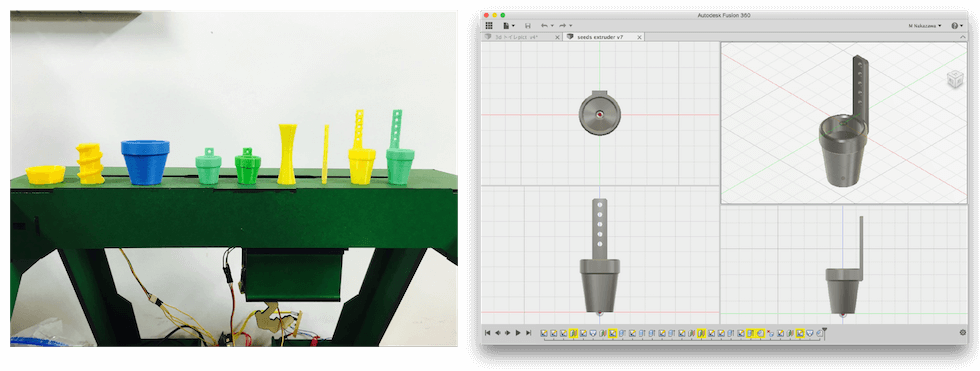Select the timeline feature icon with the red X
Image resolution: width=980 pixels, height=371 pixels.
(x=770, y=334)
